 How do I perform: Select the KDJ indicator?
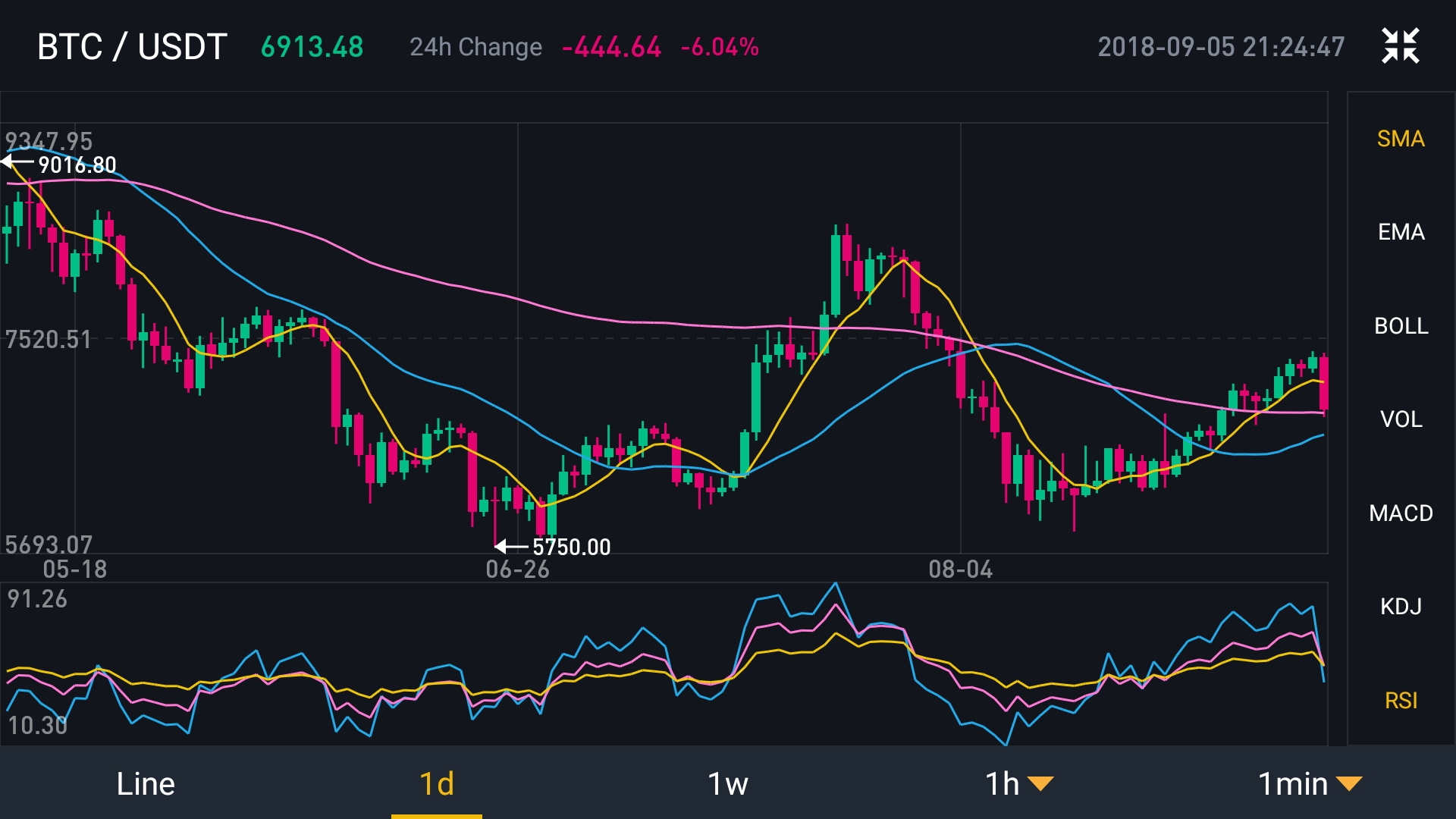1401,607
